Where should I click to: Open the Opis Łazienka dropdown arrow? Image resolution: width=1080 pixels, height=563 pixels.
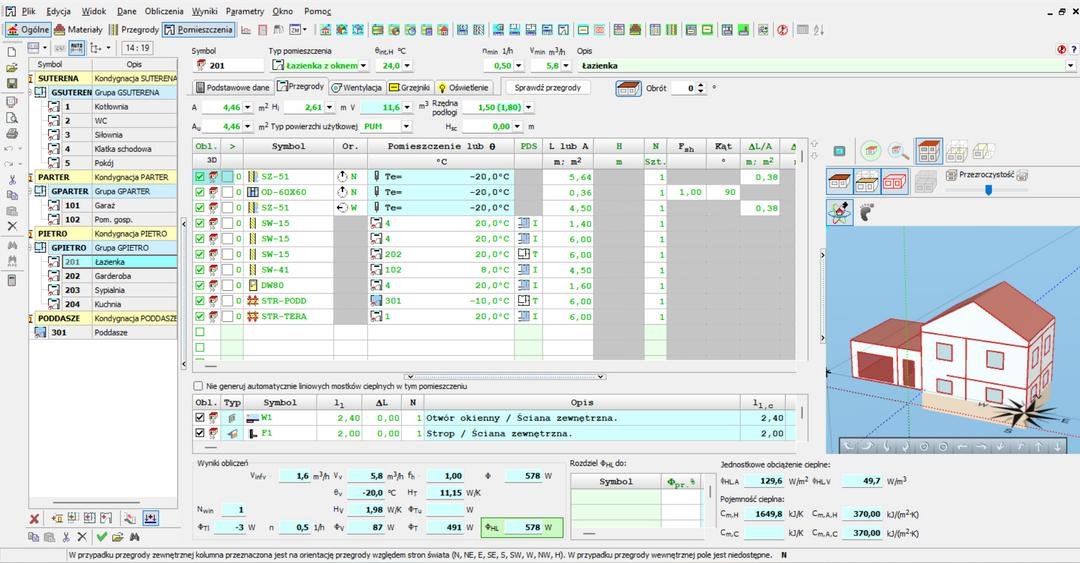[x=1070, y=66]
